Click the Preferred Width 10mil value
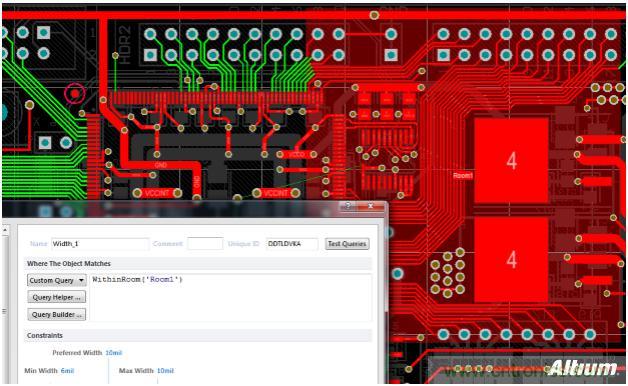628x386 pixels. 114,353
